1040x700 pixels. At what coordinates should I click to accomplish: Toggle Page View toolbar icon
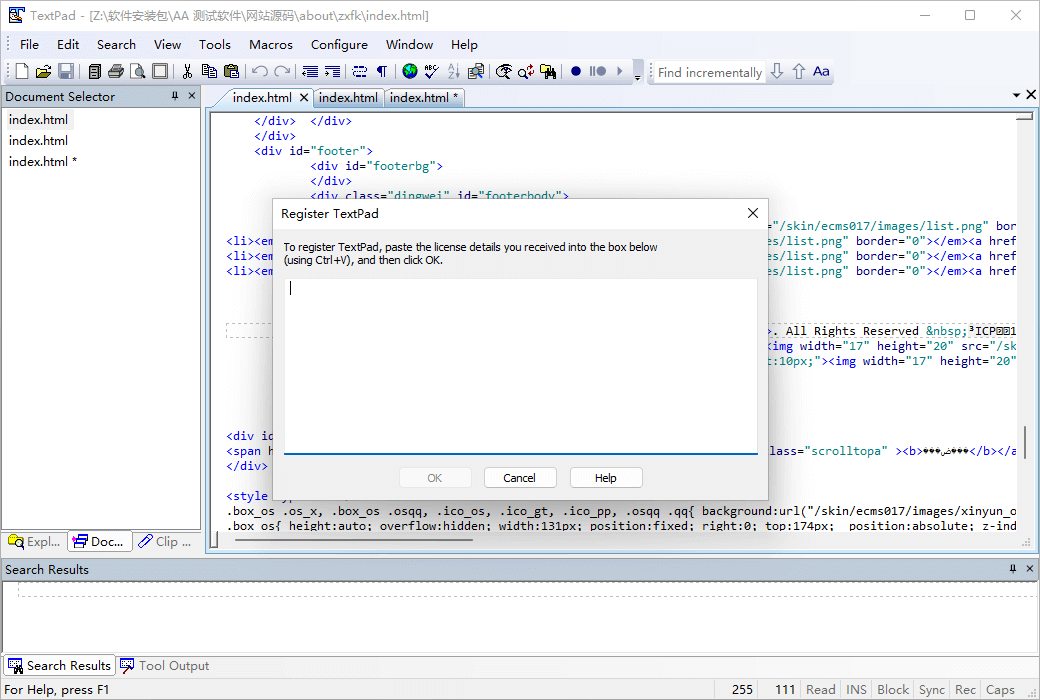point(160,71)
